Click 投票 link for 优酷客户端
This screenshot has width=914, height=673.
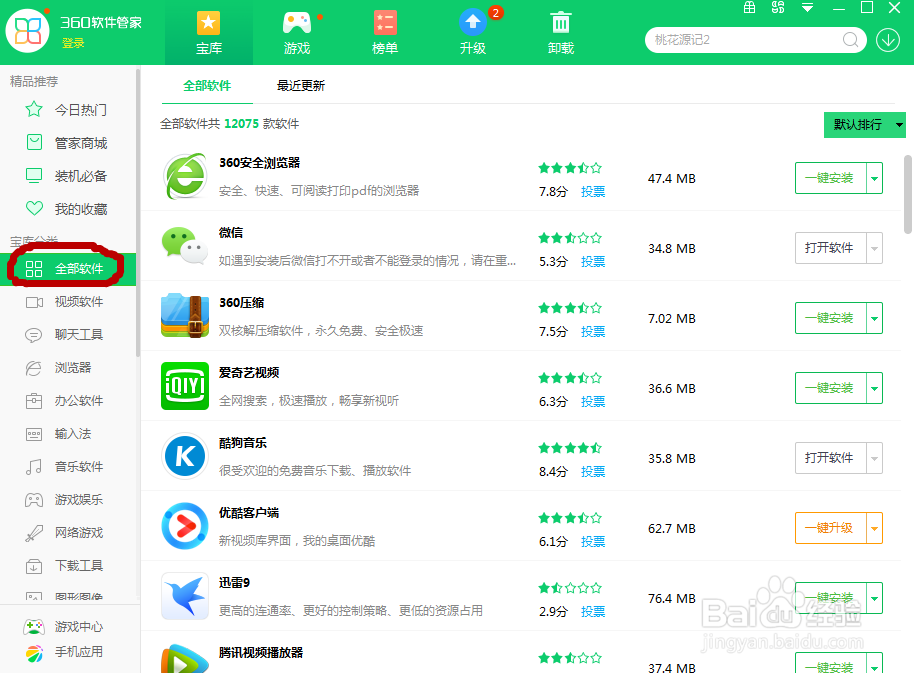click(593, 541)
